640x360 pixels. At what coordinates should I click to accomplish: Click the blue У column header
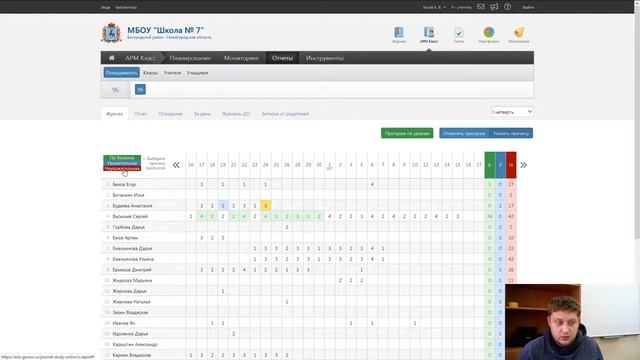pyautogui.click(x=500, y=165)
